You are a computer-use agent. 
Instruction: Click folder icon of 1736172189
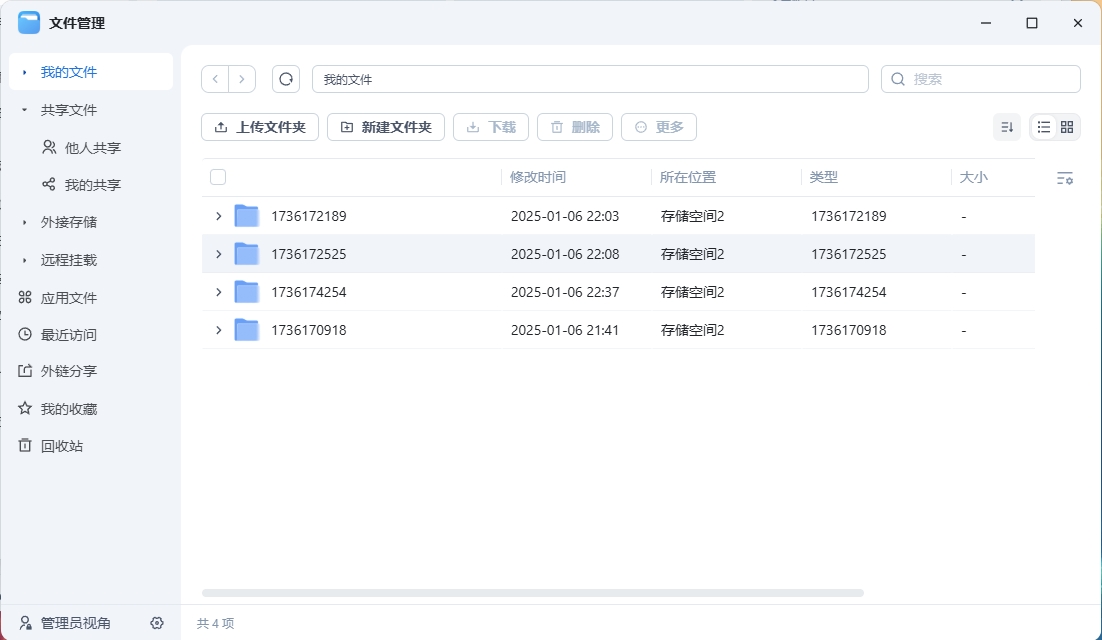click(247, 216)
